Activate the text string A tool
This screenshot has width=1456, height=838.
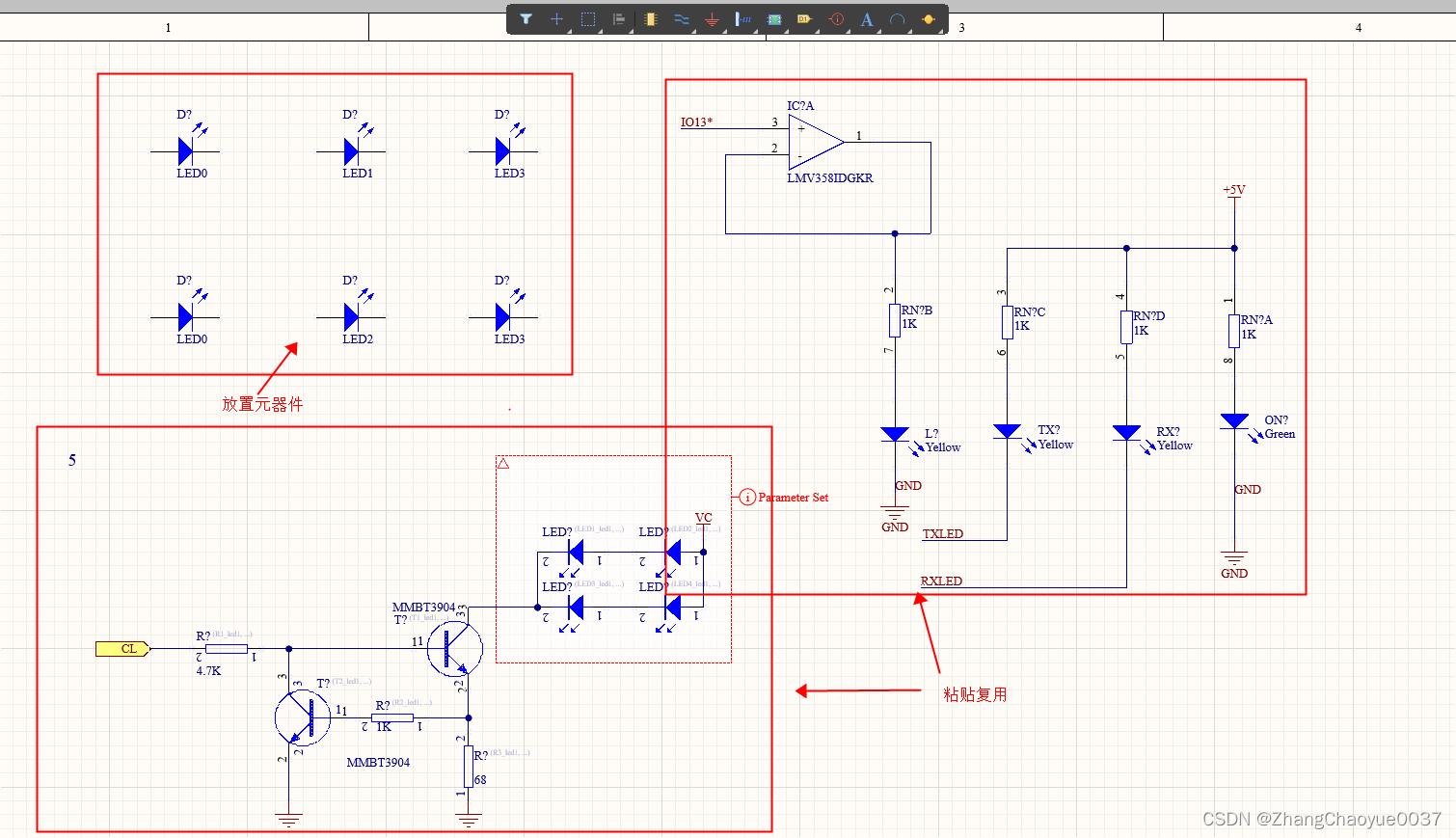(x=866, y=19)
